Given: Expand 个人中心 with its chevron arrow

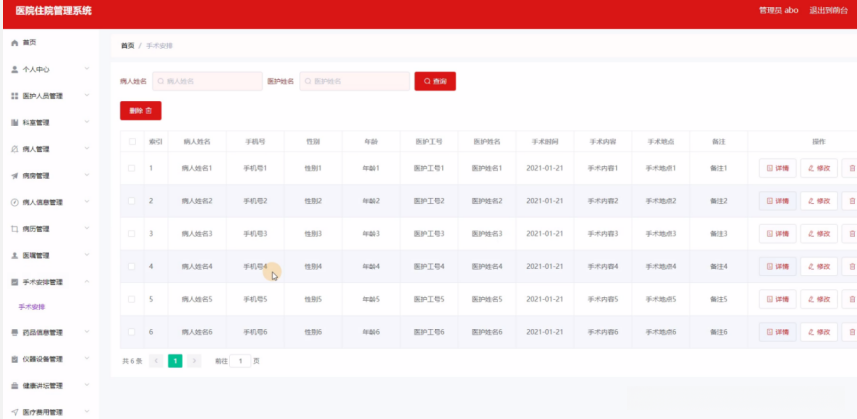Looking at the screenshot, I should [87, 69].
